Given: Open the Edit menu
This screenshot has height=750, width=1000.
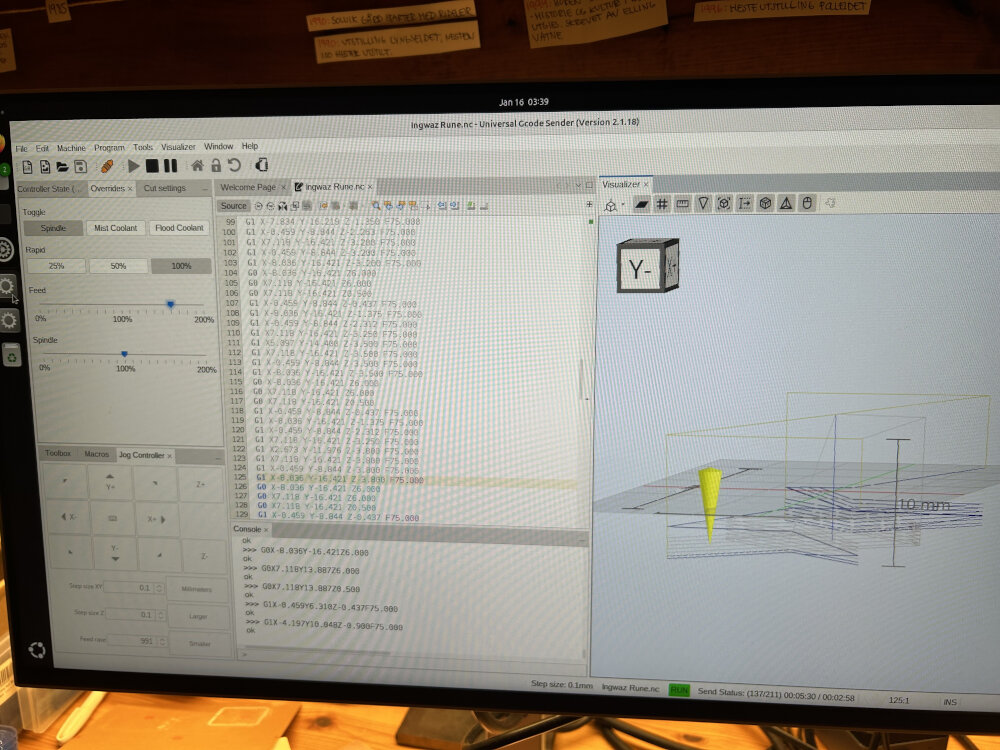Looking at the screenshot, I should tap(42, 148).
